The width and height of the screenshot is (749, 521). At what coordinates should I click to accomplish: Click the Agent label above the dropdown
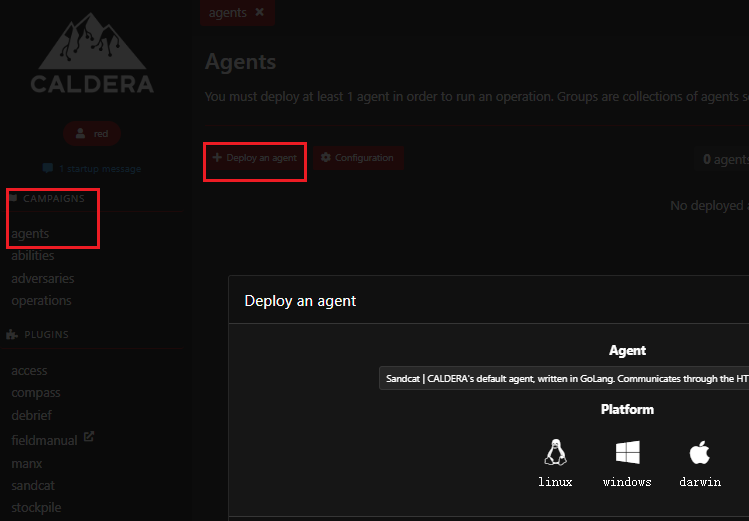(627, 351)
